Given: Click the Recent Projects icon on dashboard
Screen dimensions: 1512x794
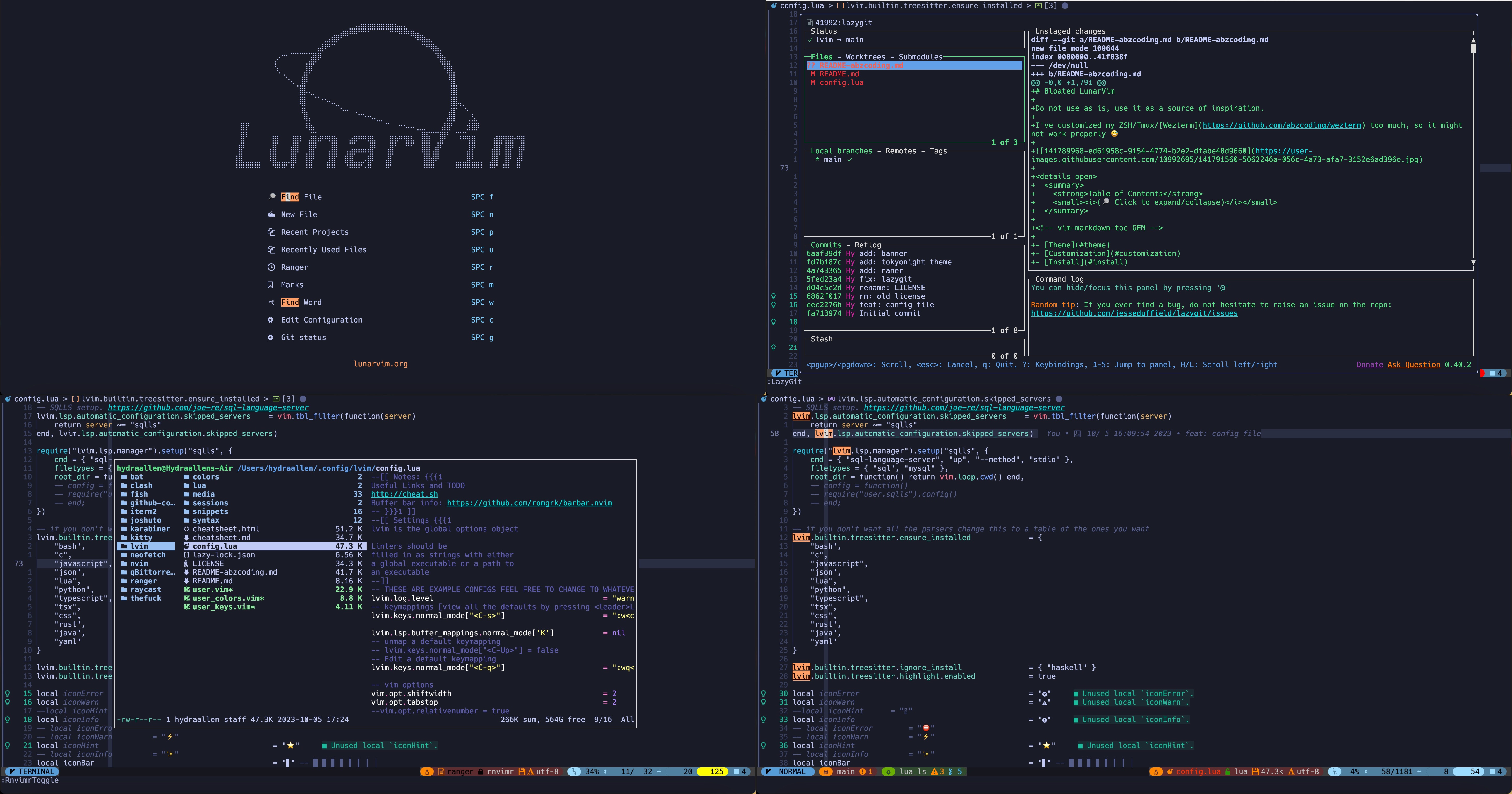Looking at the screenshot, I should (271, 232).
